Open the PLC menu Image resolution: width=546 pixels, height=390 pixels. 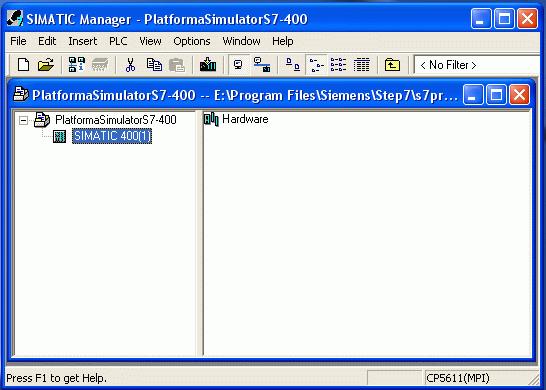(x=118, y=41)
